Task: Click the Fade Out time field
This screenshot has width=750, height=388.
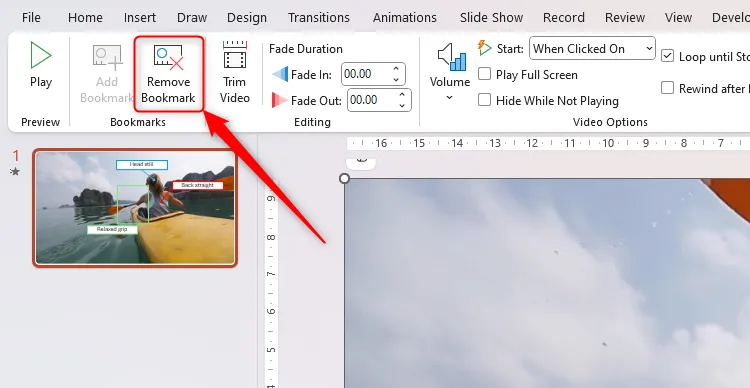Action: click(372, 100)
